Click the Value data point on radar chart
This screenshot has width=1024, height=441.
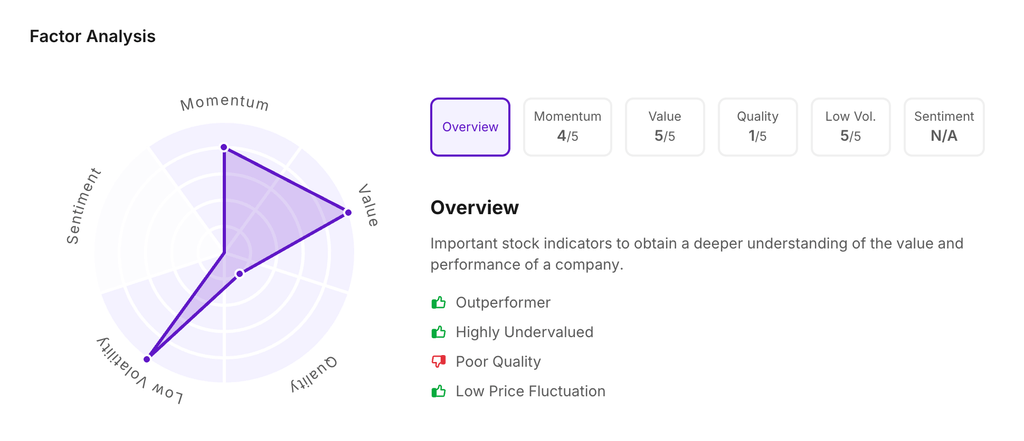click(348, 212)
